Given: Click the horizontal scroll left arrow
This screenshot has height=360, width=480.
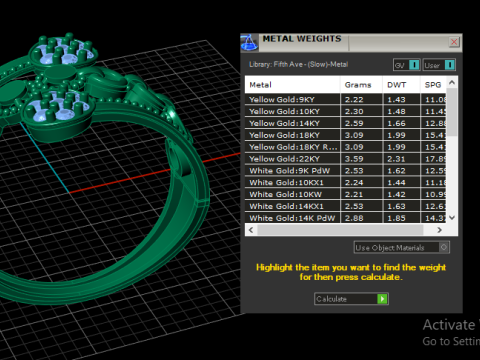Looking at the screenshot, I should coord(251,230).
